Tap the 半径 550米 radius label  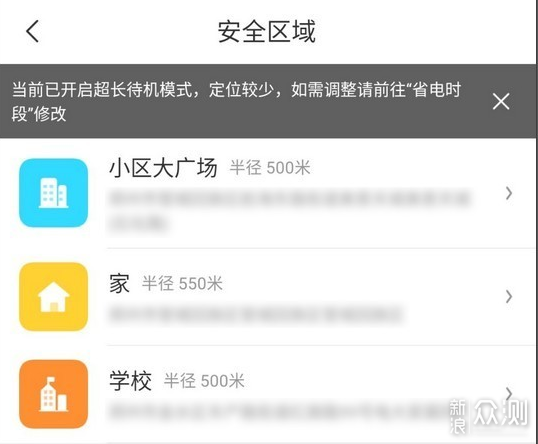pos(182,284)
